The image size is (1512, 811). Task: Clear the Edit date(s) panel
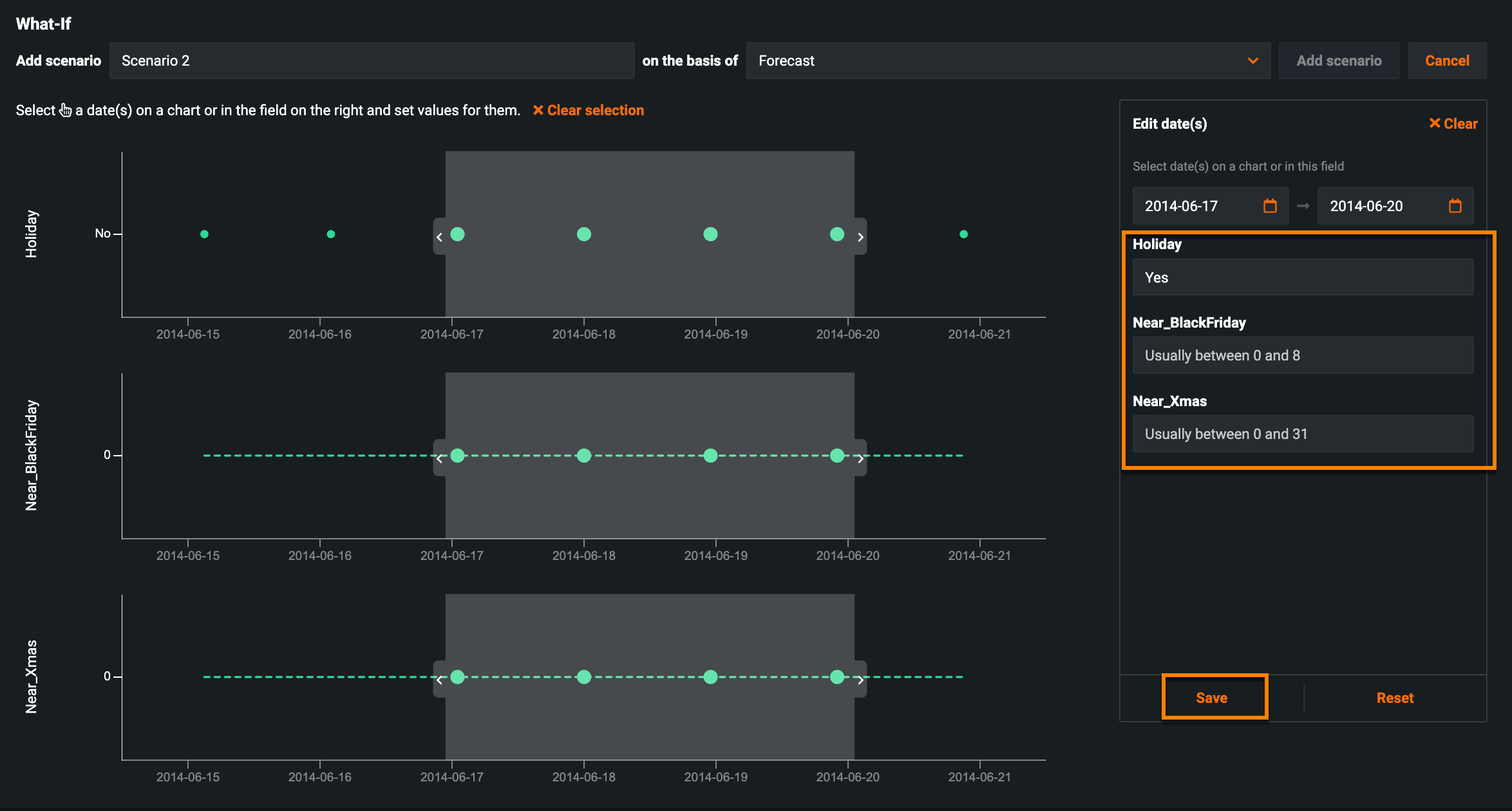[x=1453, y=124]
